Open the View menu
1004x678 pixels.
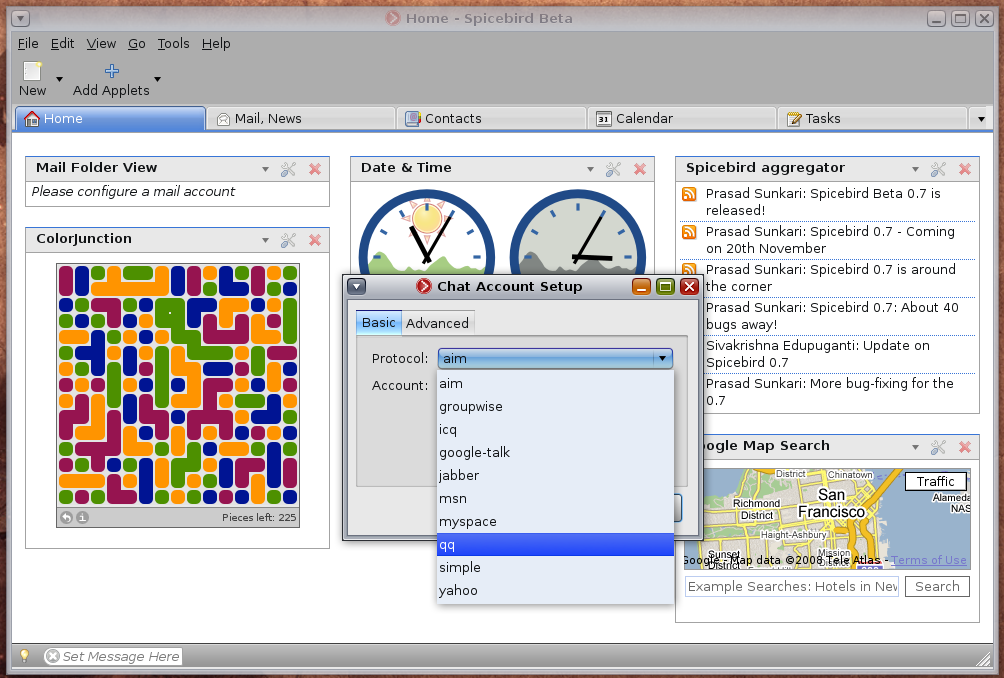click(x=101, y=44)
